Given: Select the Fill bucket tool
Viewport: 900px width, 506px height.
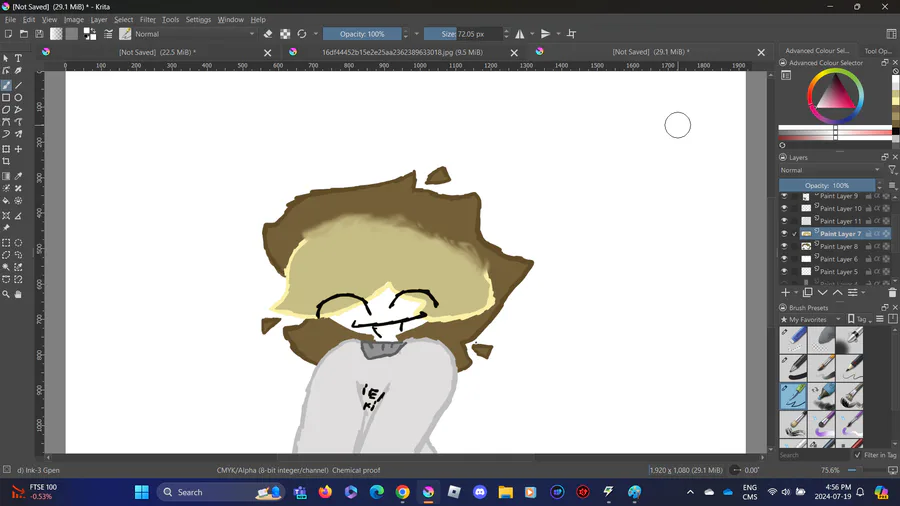Looking at the screenshot, I should coord(6,201).
